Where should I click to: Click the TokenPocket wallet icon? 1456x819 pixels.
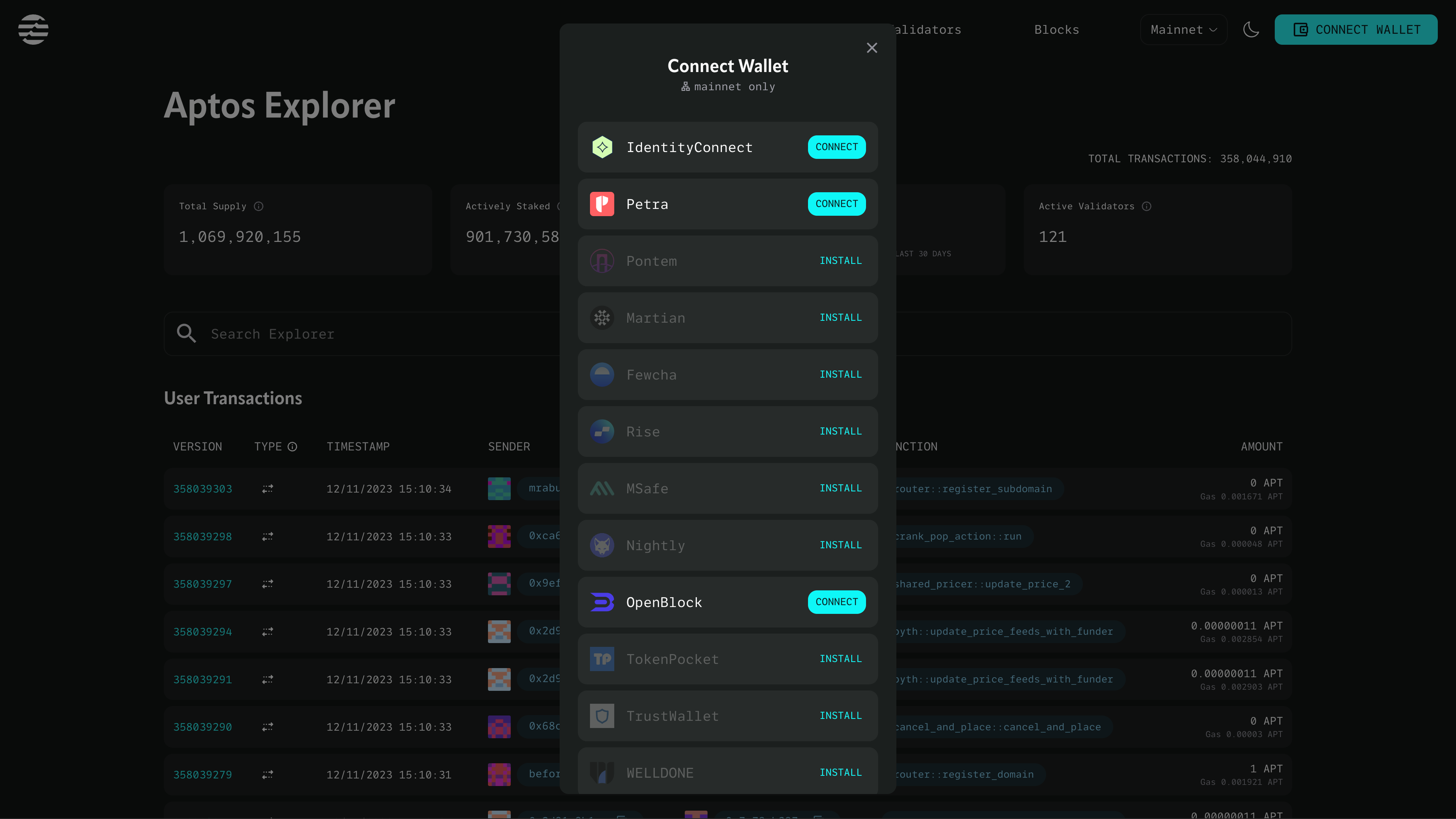tap(602, 659)
